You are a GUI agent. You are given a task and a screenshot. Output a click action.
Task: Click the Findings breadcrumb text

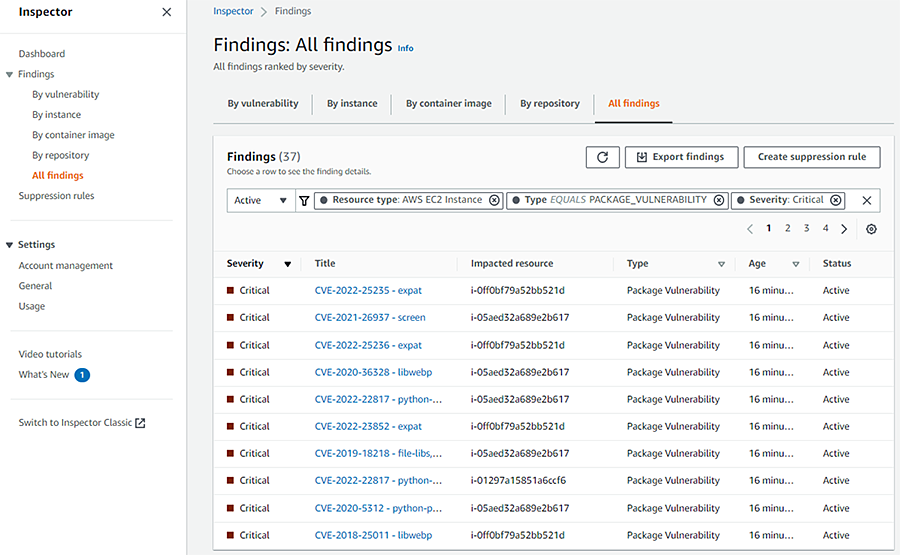pyautogui.click(x=293, y=11)
